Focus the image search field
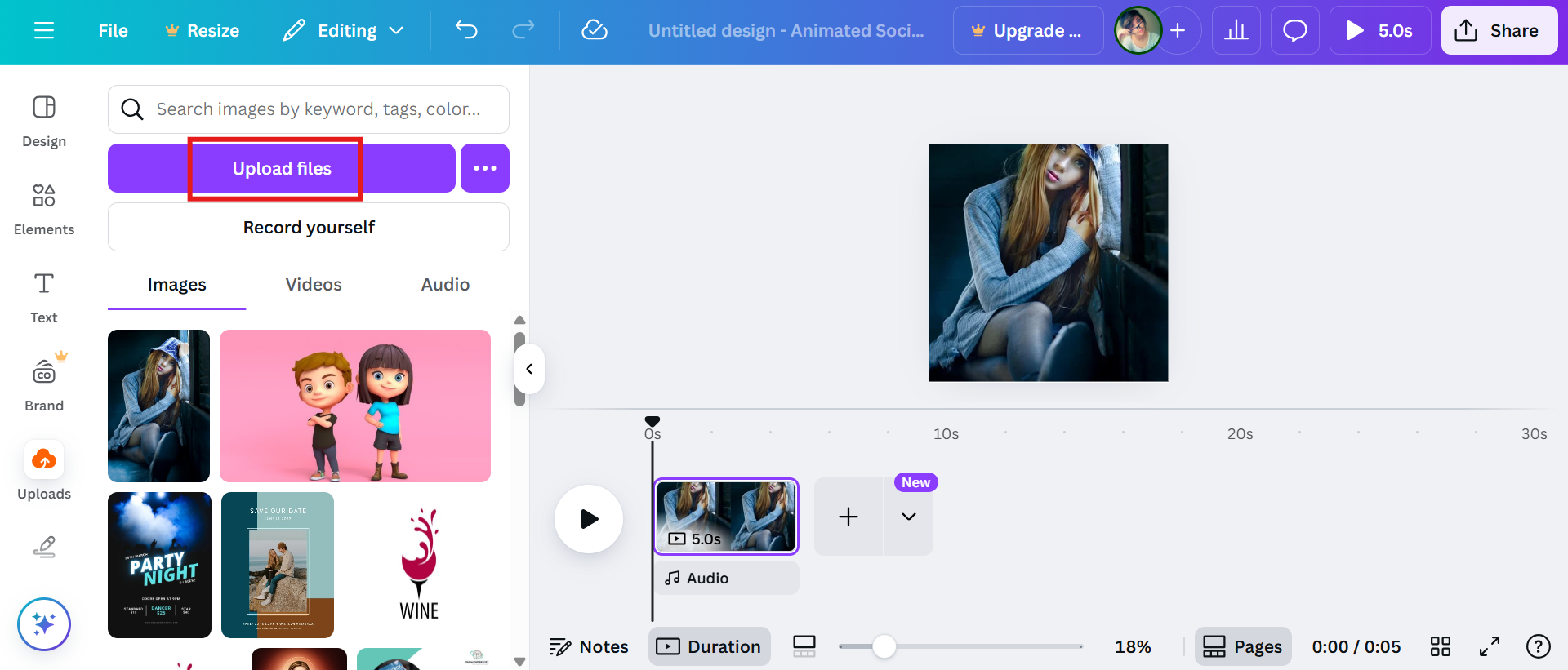 click(309, 109)
